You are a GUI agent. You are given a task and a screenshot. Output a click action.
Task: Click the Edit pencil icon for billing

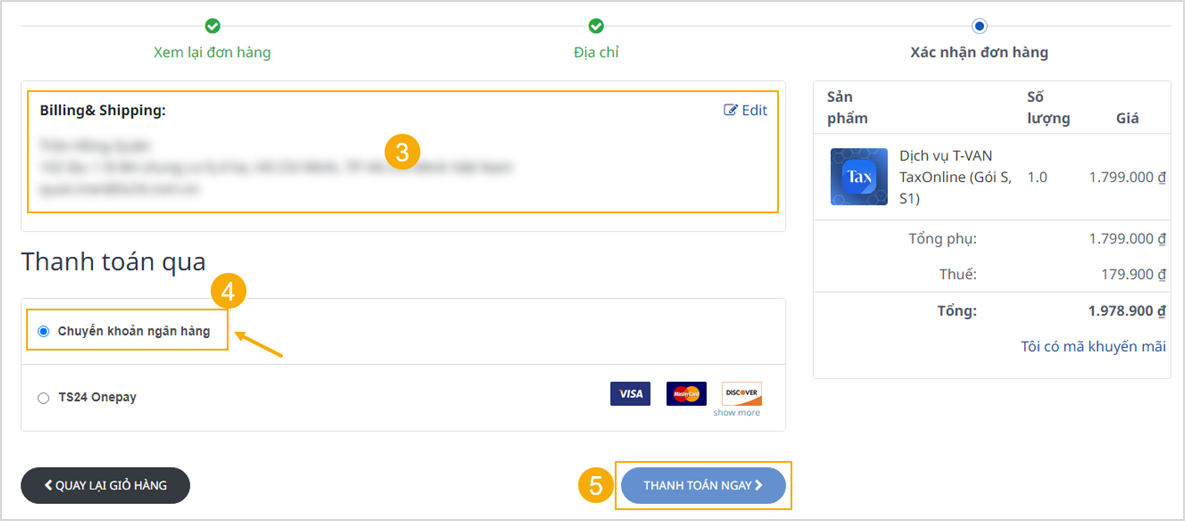coord(730,110)
